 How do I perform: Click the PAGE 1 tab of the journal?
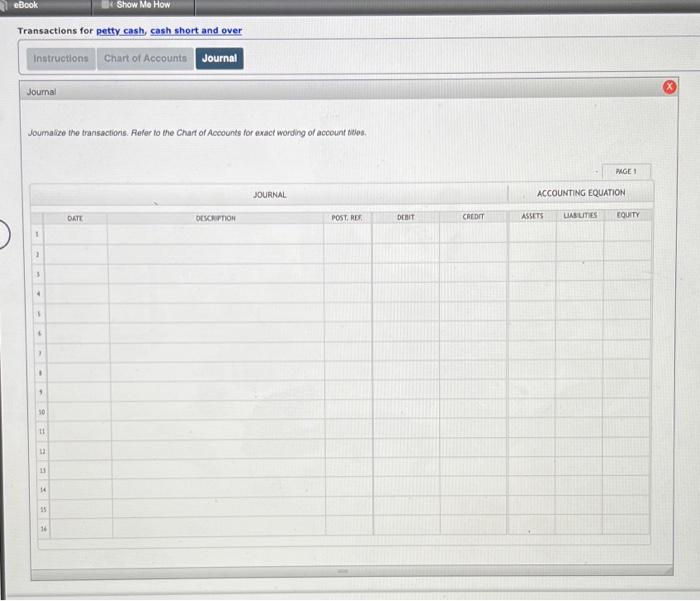pyautogui.click(x=626, y=171)
